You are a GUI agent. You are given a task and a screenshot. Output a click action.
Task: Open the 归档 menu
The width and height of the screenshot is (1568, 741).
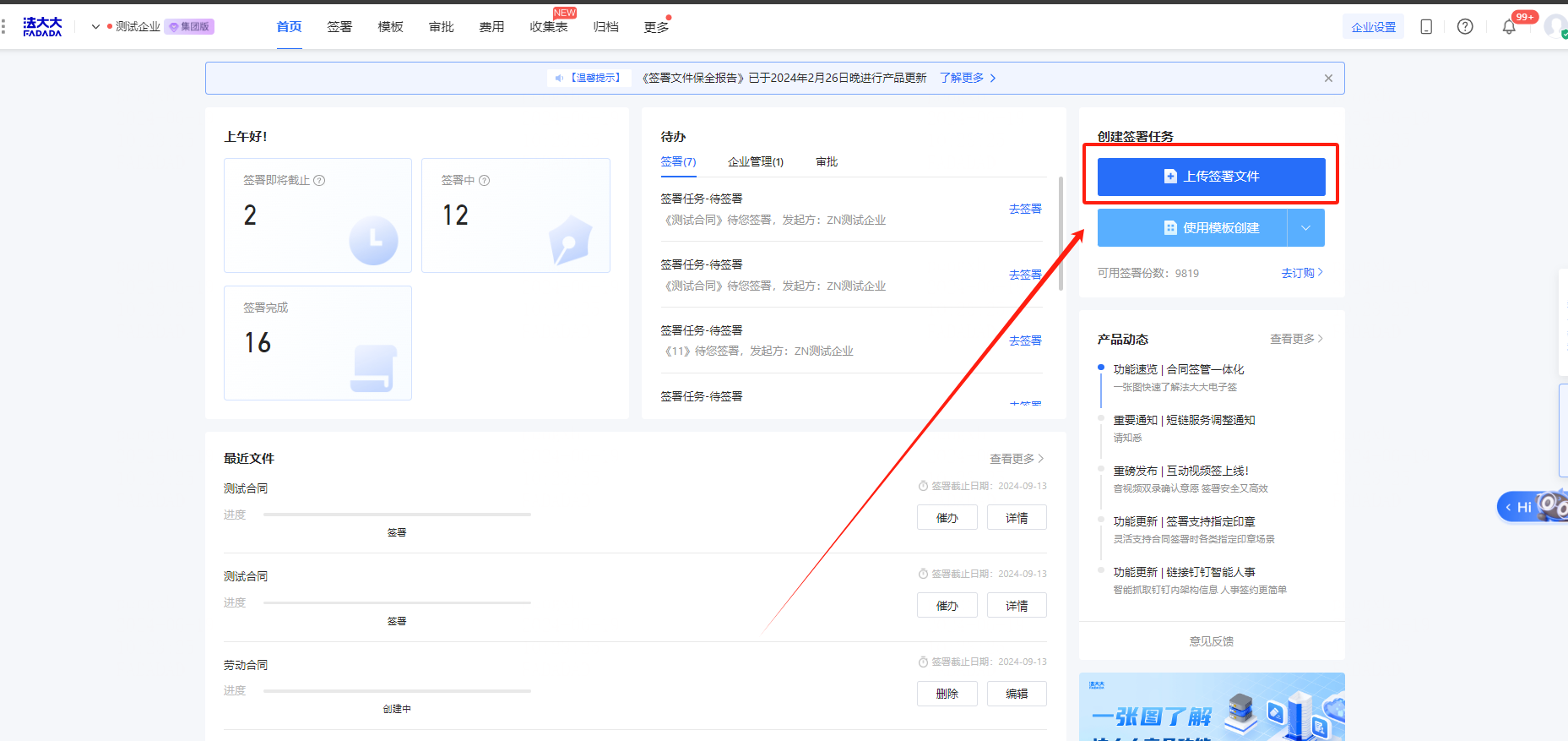click(605, 27)
